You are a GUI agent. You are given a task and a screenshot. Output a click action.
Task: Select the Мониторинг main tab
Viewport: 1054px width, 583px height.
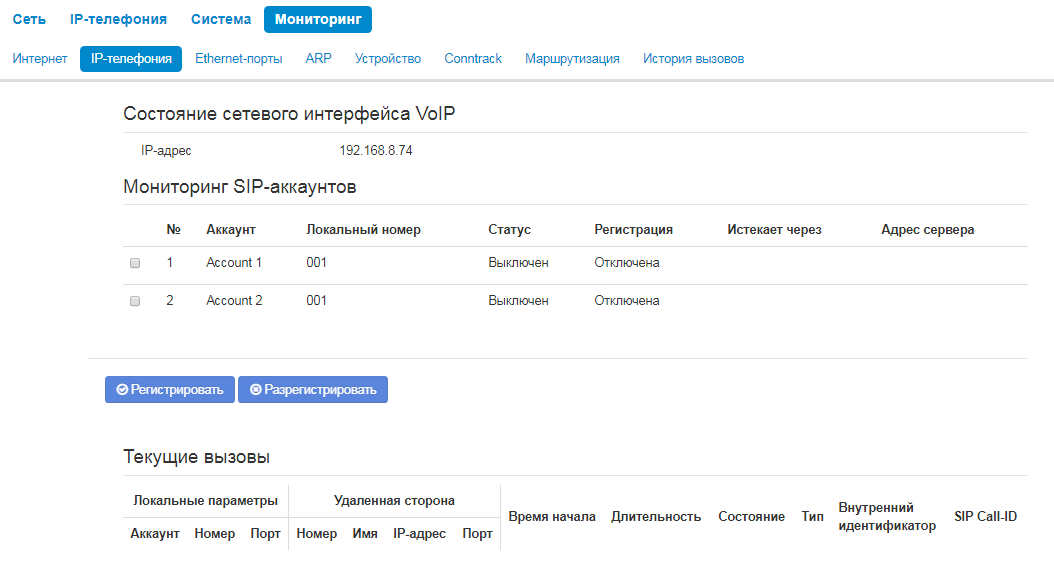[318, 19]
